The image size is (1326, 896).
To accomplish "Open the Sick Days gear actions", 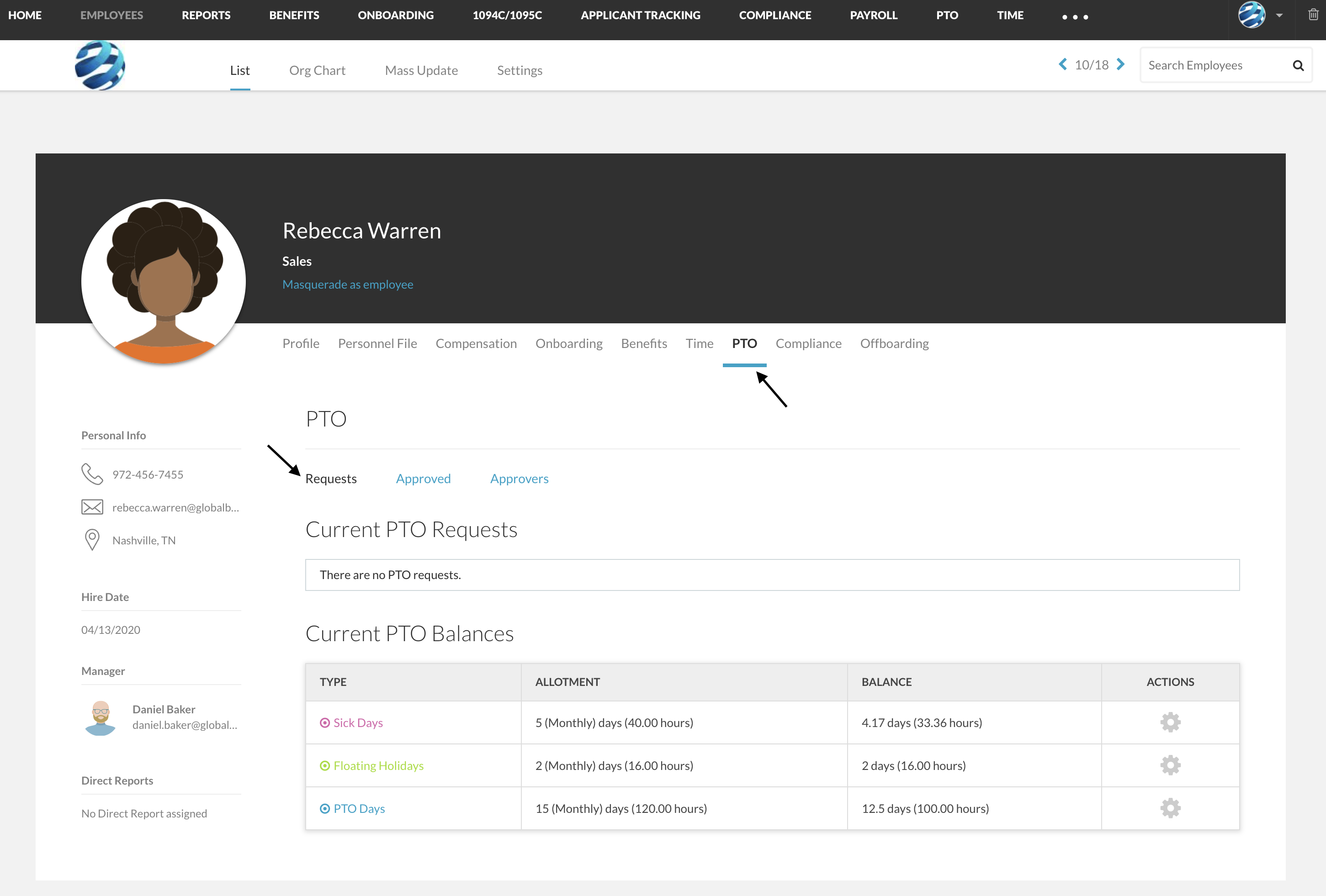I will [1170, 722].
